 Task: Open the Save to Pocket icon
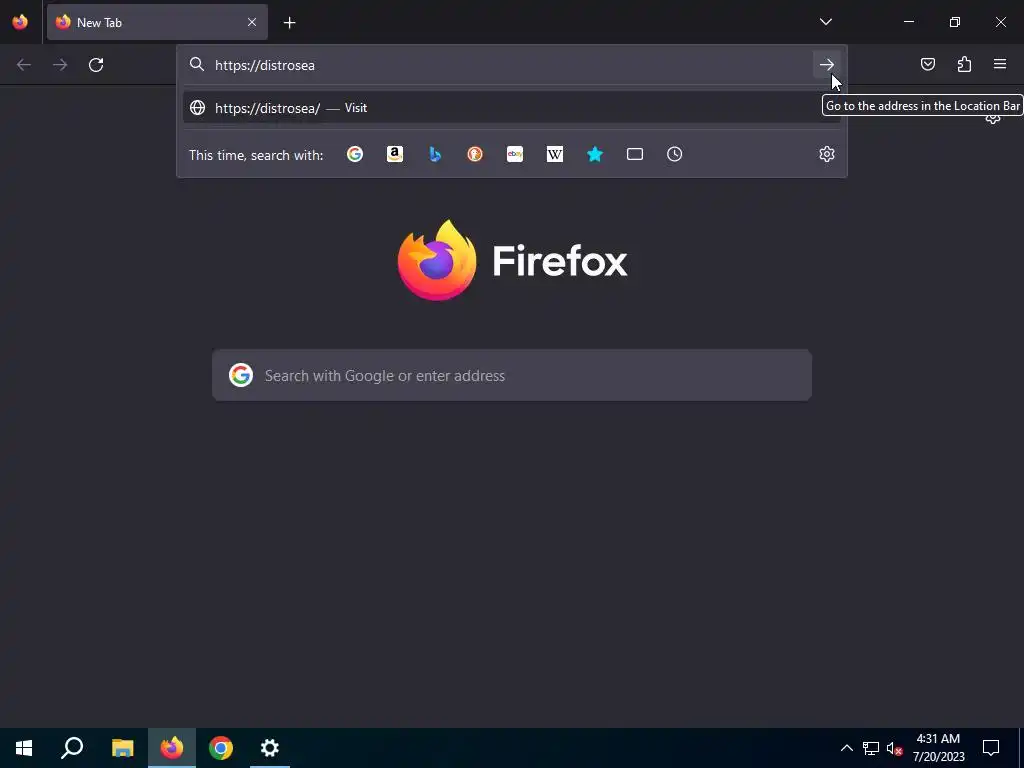point(927,64)
